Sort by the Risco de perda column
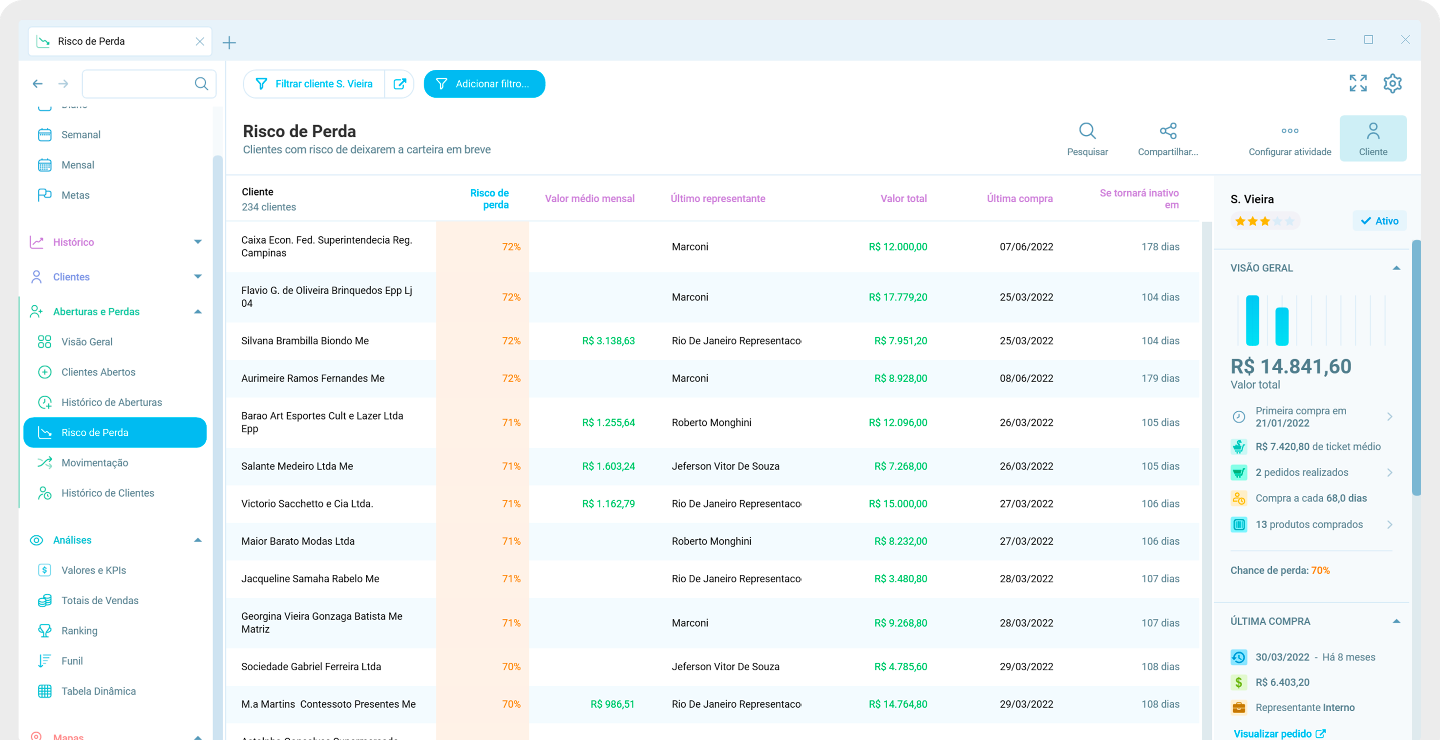The image size is (1440, 740). [489, 199]
